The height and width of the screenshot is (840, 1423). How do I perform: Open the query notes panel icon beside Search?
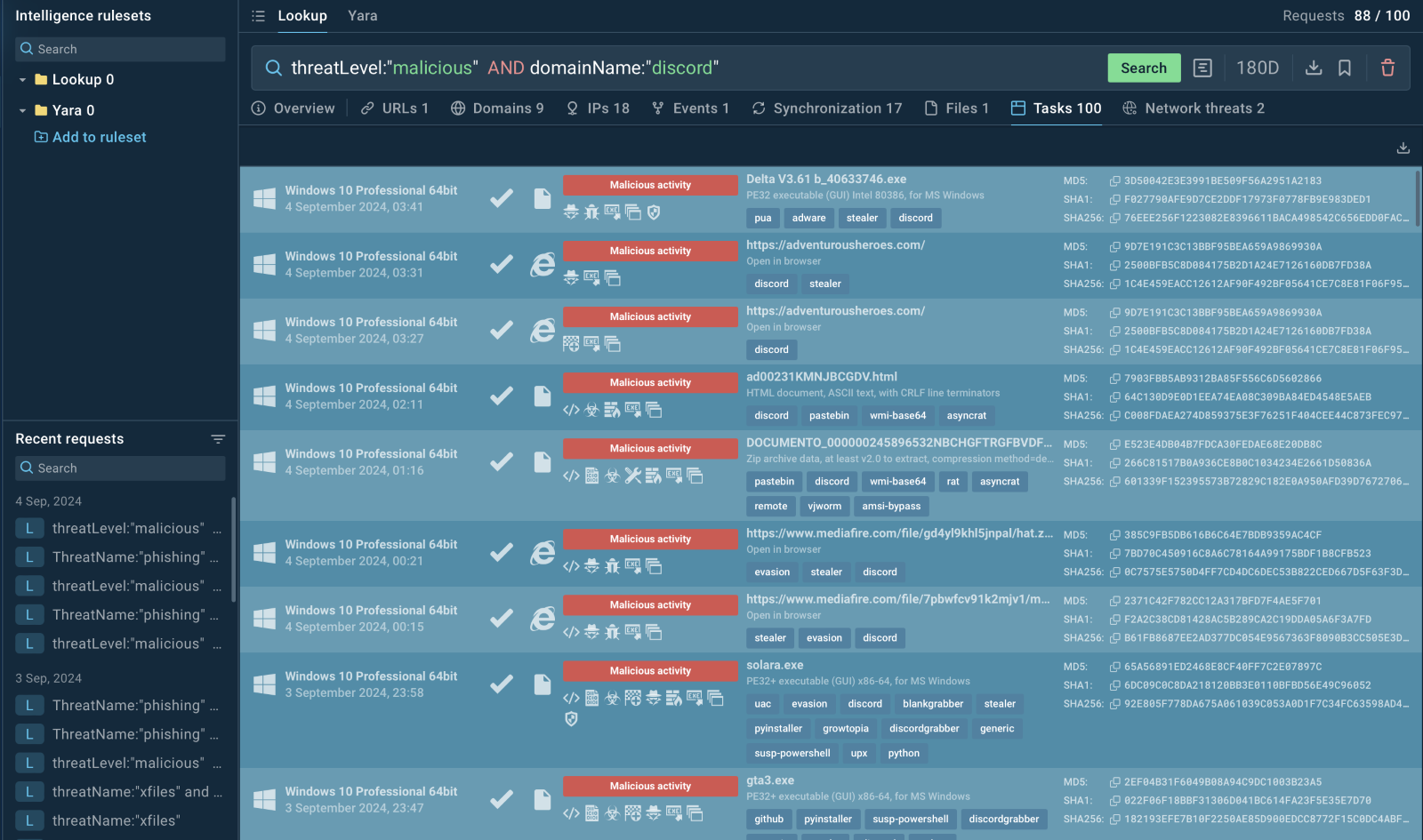click(1202, 68)
